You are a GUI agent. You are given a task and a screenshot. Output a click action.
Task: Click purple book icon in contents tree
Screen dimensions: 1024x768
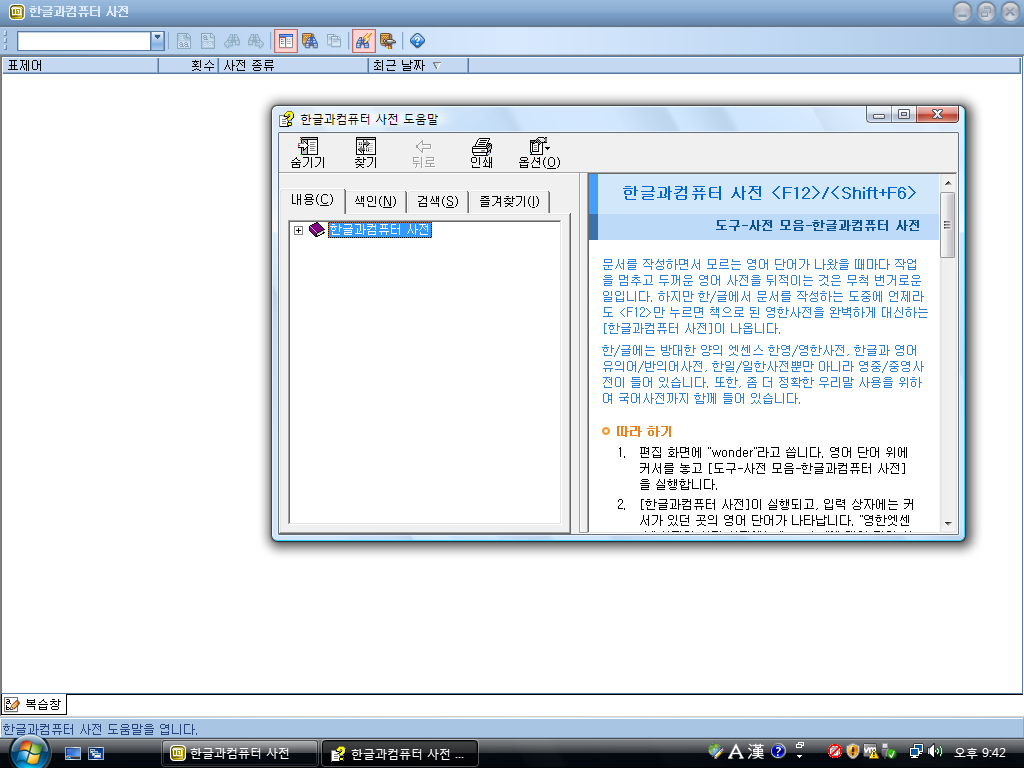point(317,229)
